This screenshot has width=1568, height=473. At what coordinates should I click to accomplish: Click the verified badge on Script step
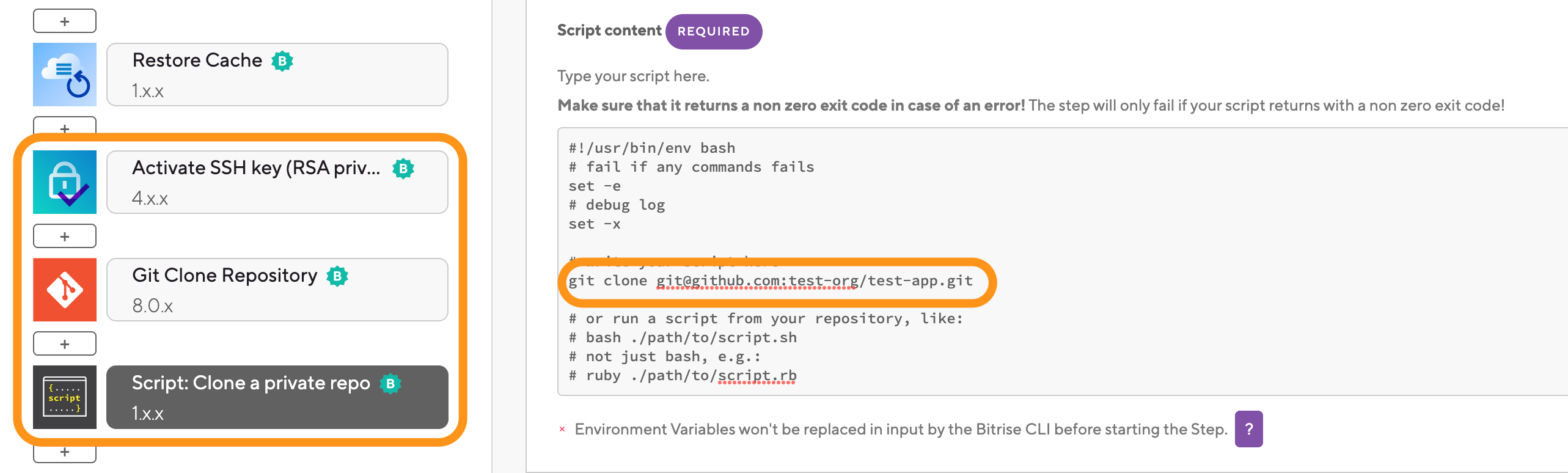pyautogui.click(x=390, y=384)
